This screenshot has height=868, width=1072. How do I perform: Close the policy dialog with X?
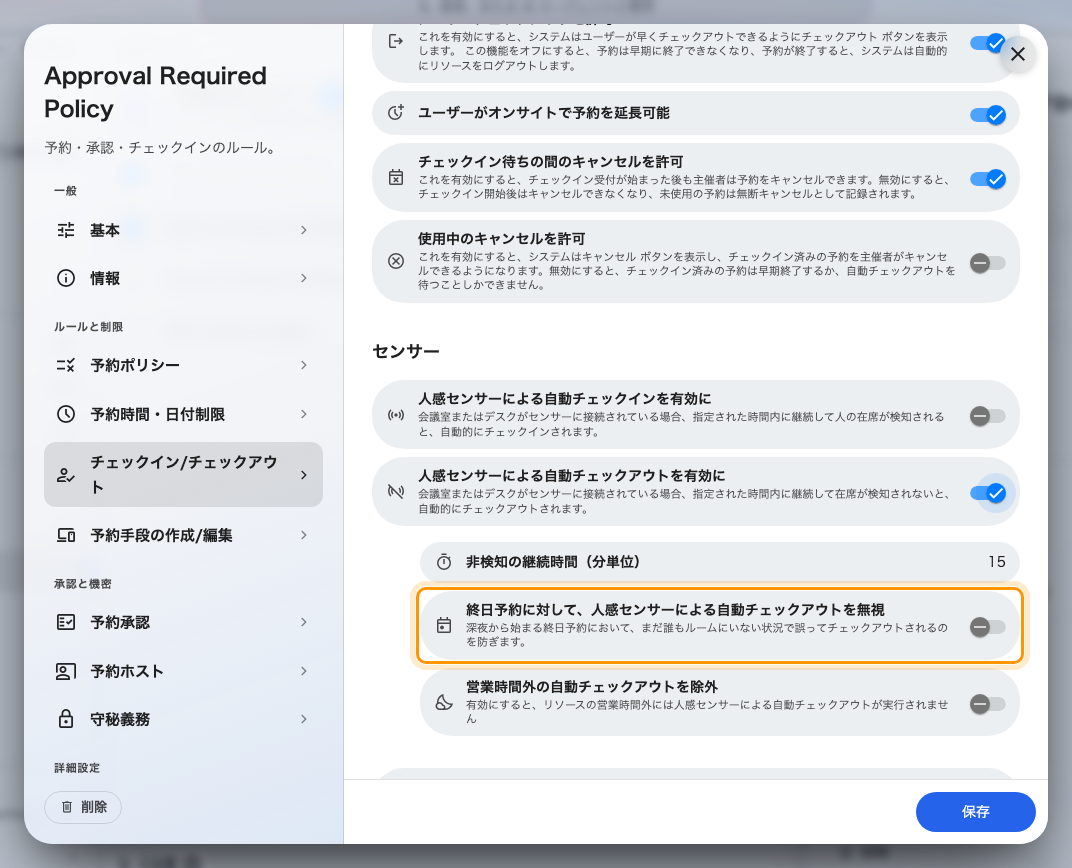click(1018, 54)
